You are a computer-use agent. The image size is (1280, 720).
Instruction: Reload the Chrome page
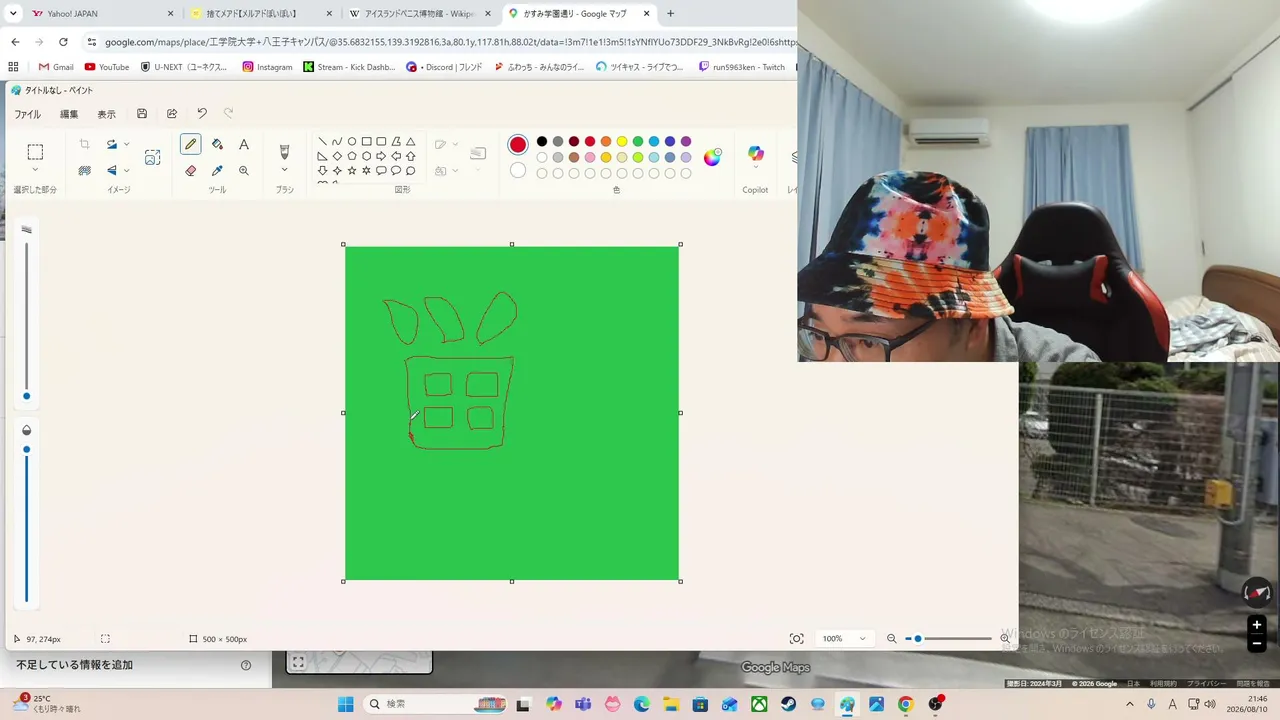tap(63, 42)
